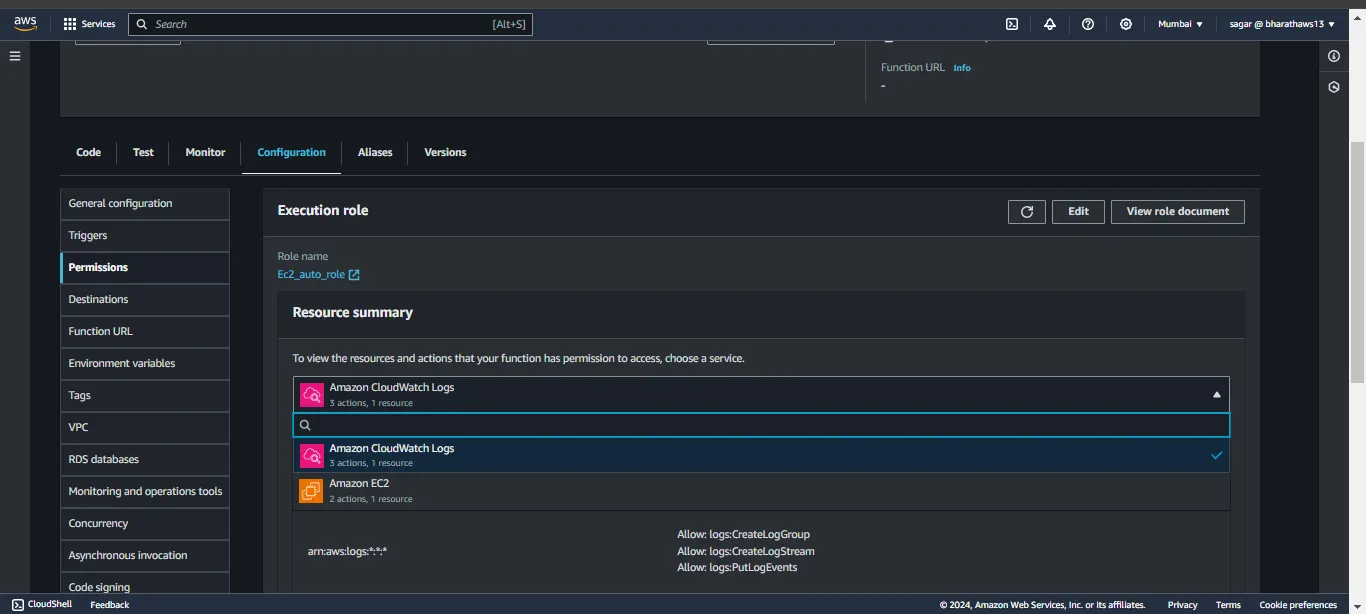This screenshot has height=614, width=1366.
Task: Click the Edit execution role button
Action: [1078, 212]
